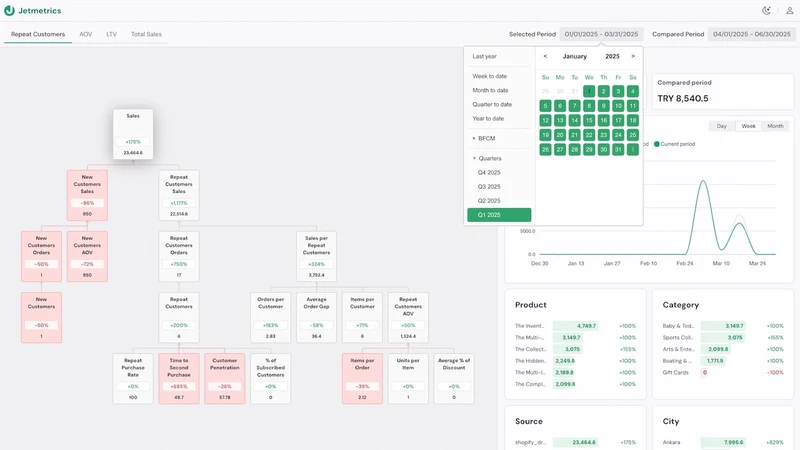
Task: Click Baby & Tod... category row
Action: [723, 326]
